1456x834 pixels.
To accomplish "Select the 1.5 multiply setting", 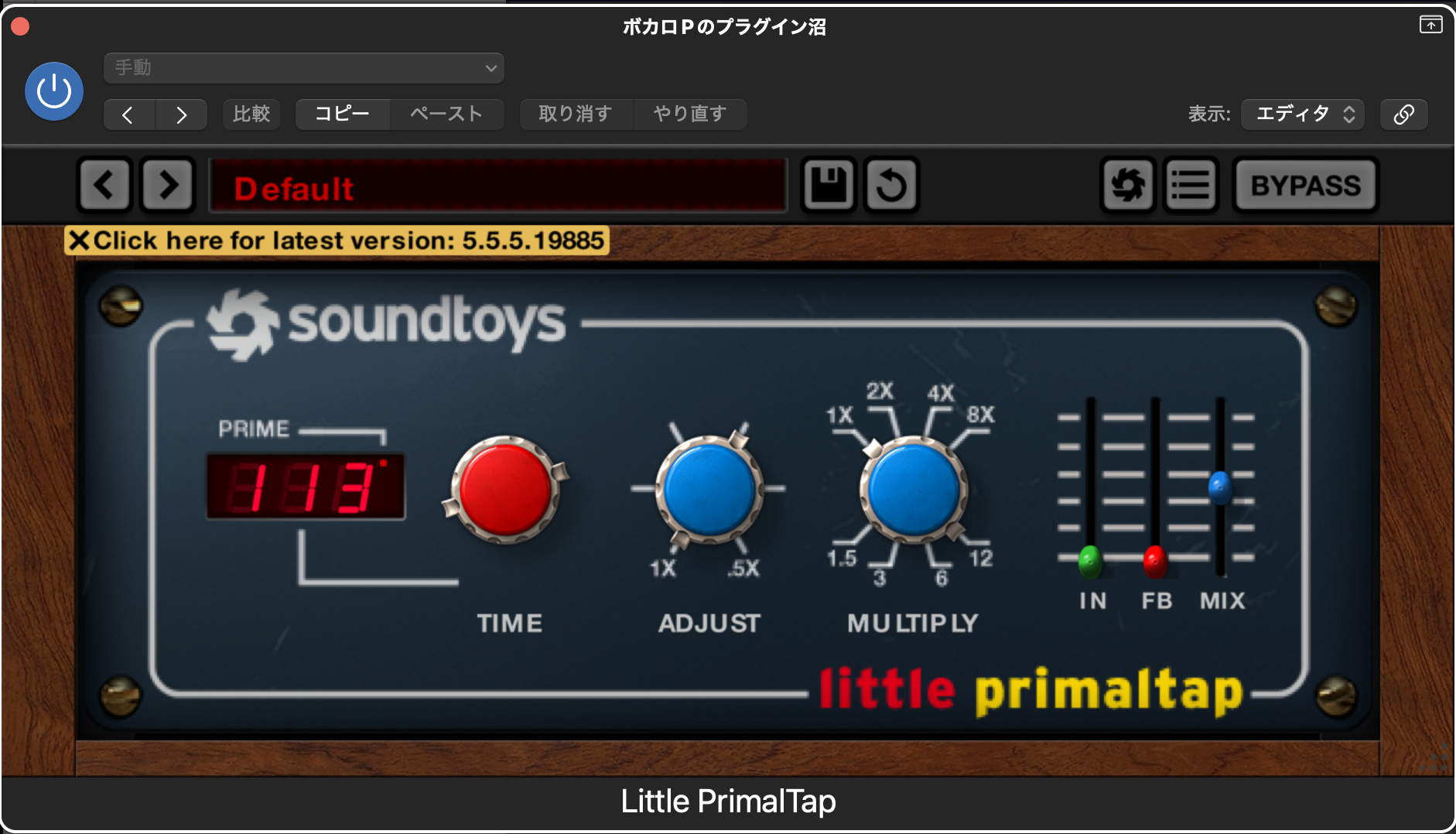I will tap(842, 558).
